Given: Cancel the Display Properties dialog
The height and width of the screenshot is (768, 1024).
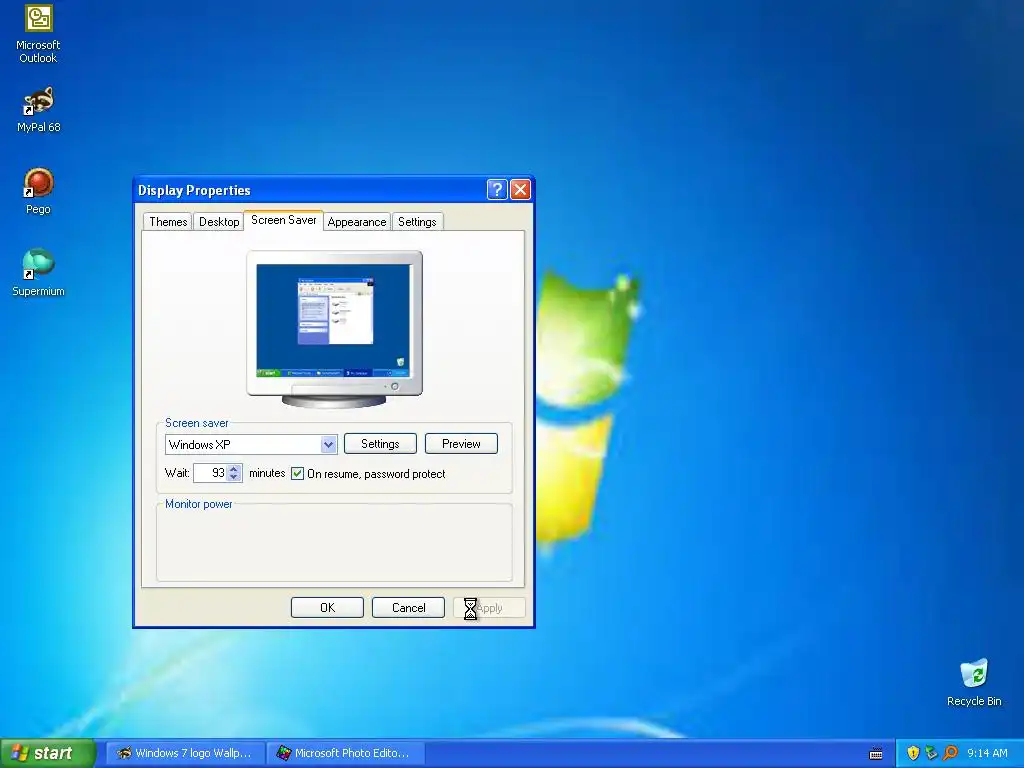Looking at the screenshot, I should (408, 607).
